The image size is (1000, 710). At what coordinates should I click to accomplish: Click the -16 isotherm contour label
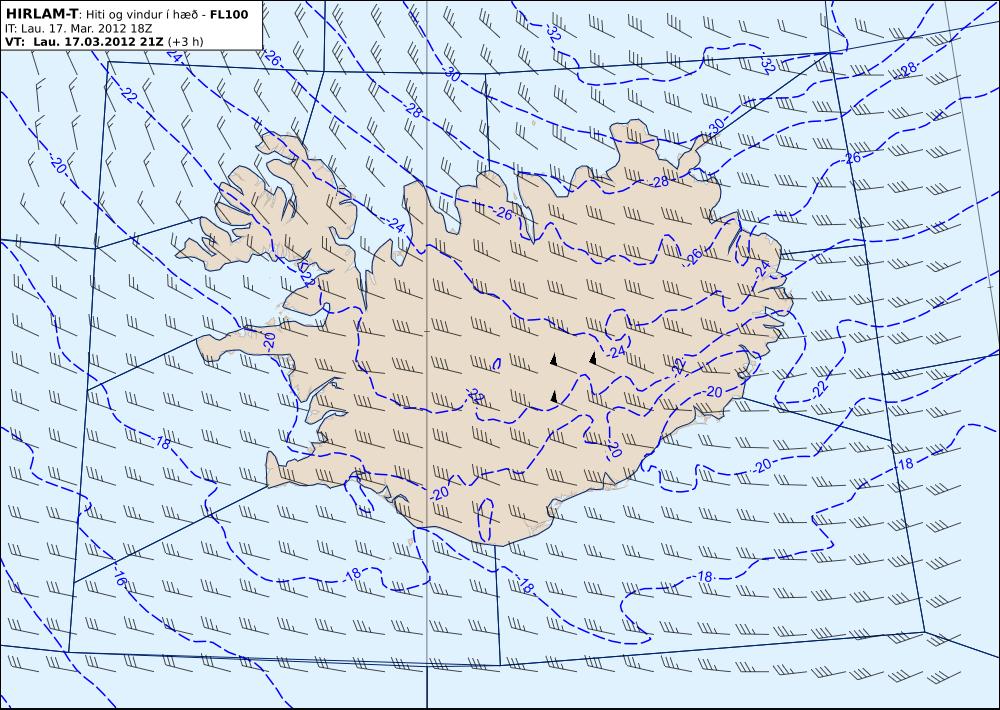tap(119, 576)
